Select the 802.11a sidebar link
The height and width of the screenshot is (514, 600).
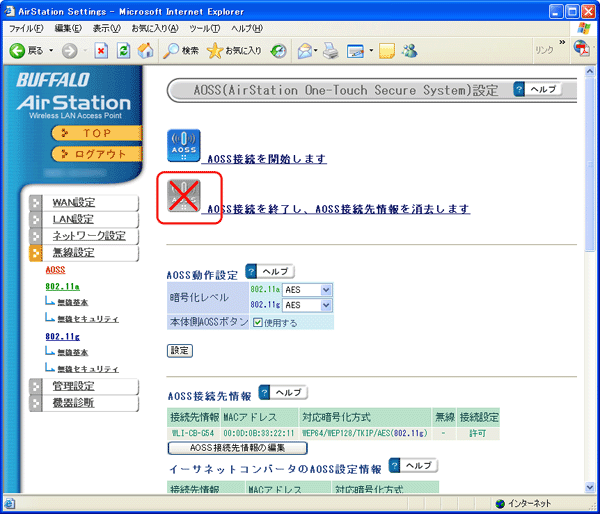click(x=62, y=286)
